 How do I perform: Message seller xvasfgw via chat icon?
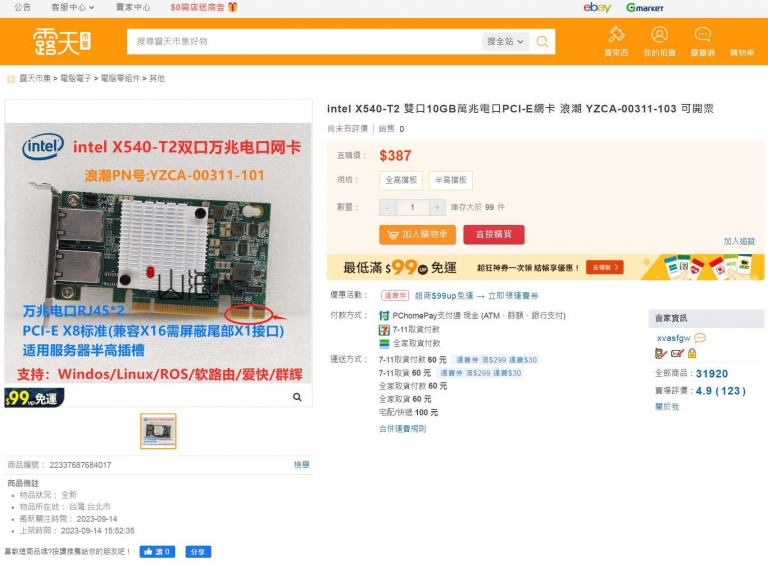click(700, 338)
